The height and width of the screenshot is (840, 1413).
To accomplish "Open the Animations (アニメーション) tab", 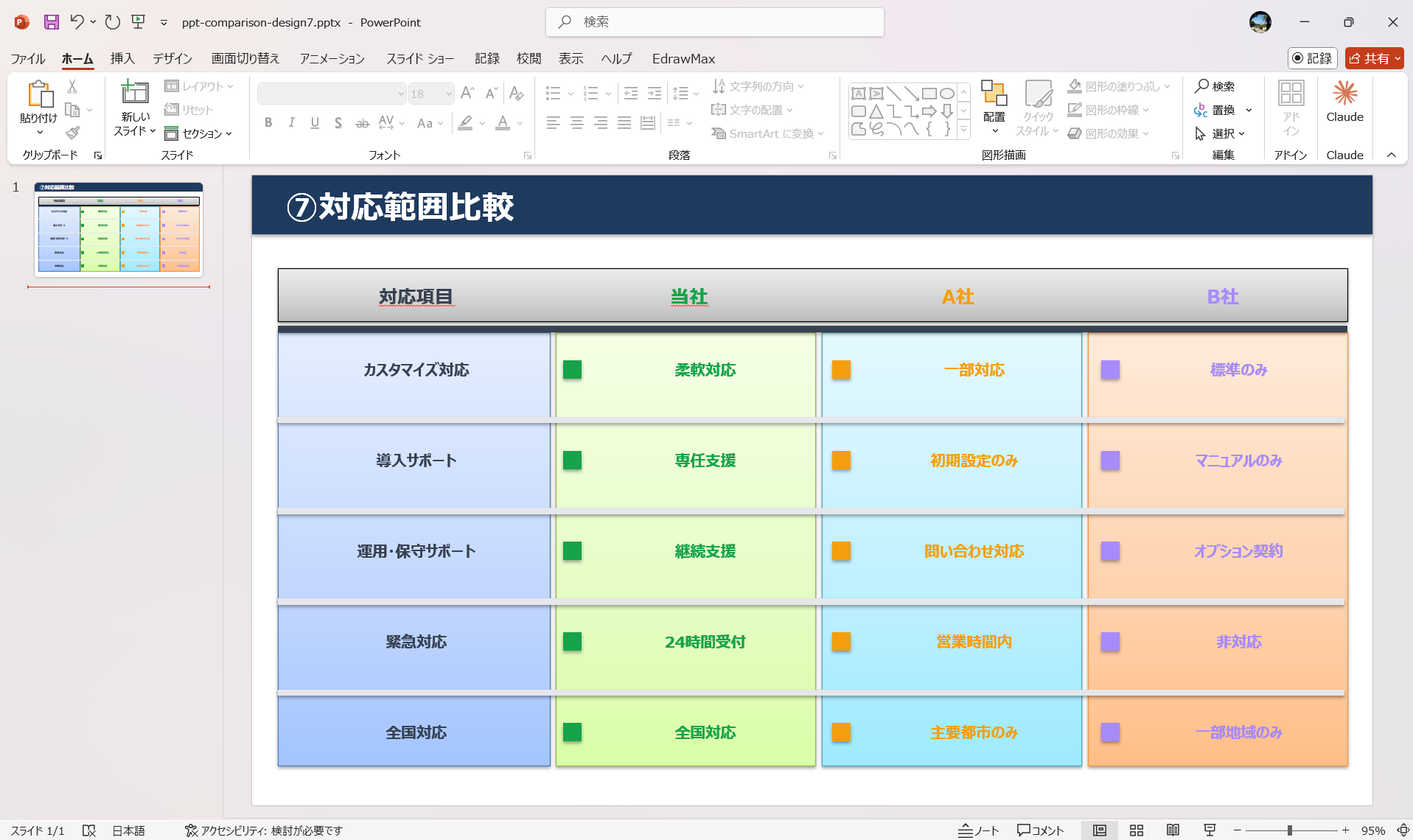I will (x=332, y=58).
